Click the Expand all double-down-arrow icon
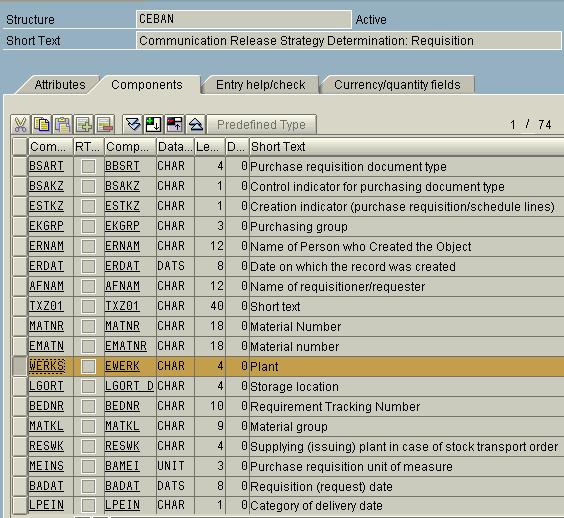Screen dimensions: 564x518 click(133, 124)
